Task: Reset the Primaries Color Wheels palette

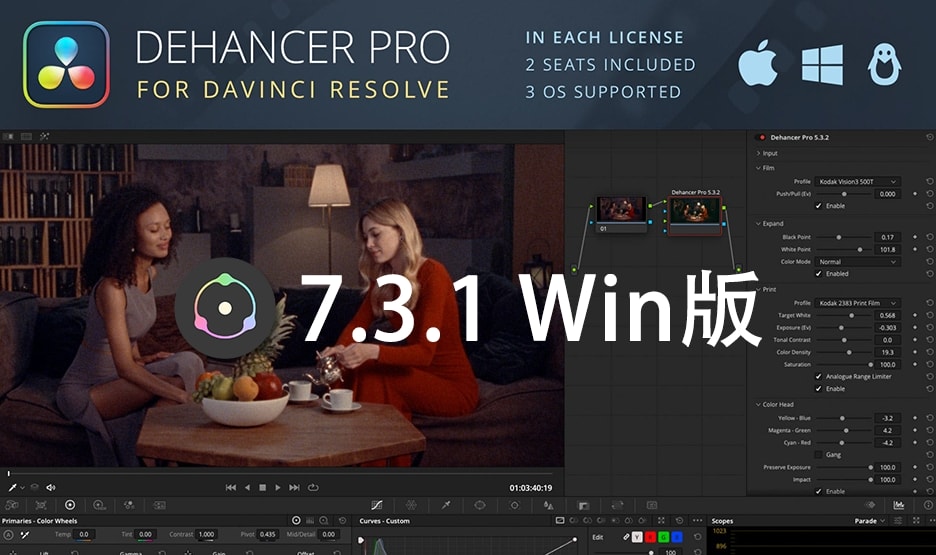Action: pos(342,520)
